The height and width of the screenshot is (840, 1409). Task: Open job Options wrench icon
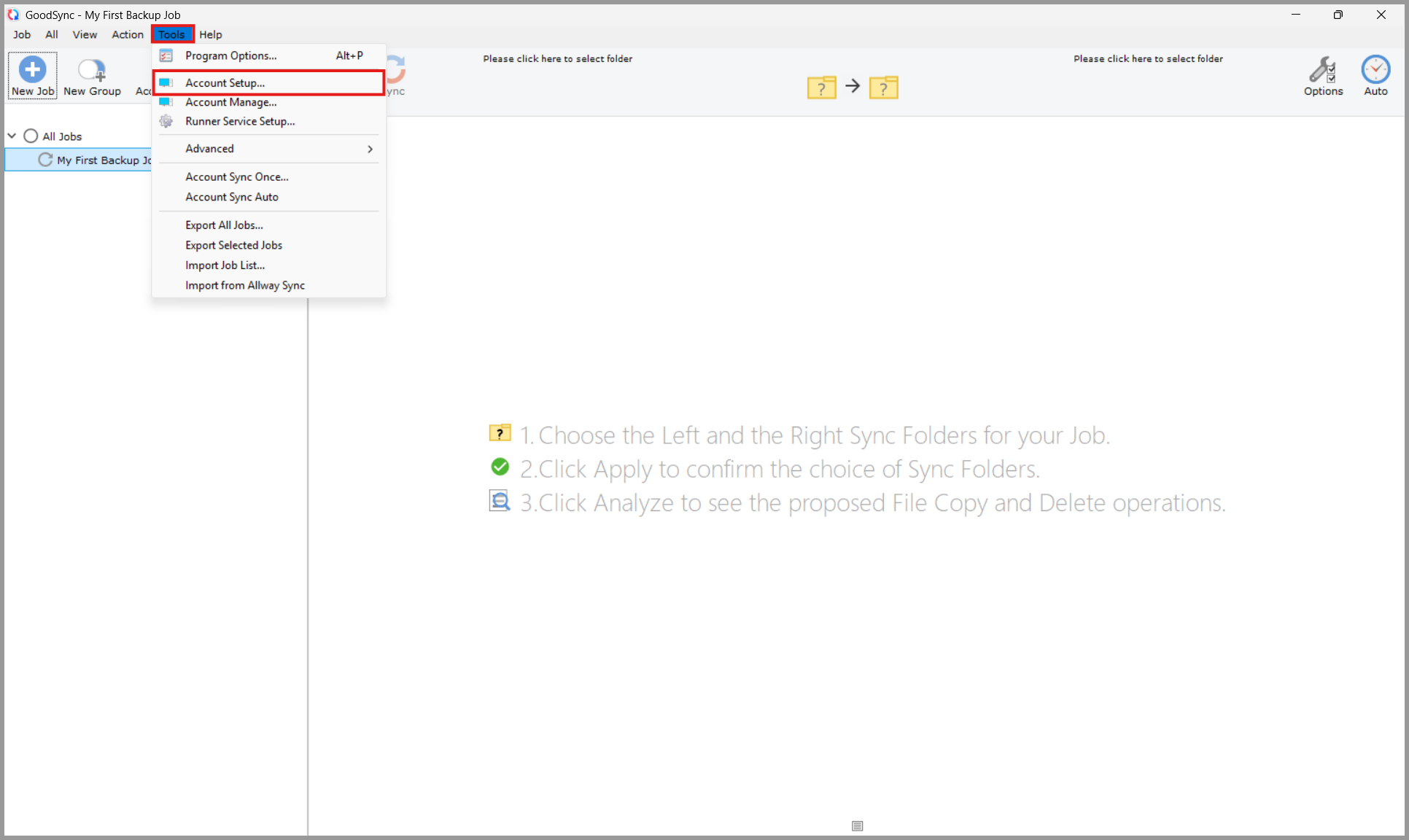click(1323, 69)
